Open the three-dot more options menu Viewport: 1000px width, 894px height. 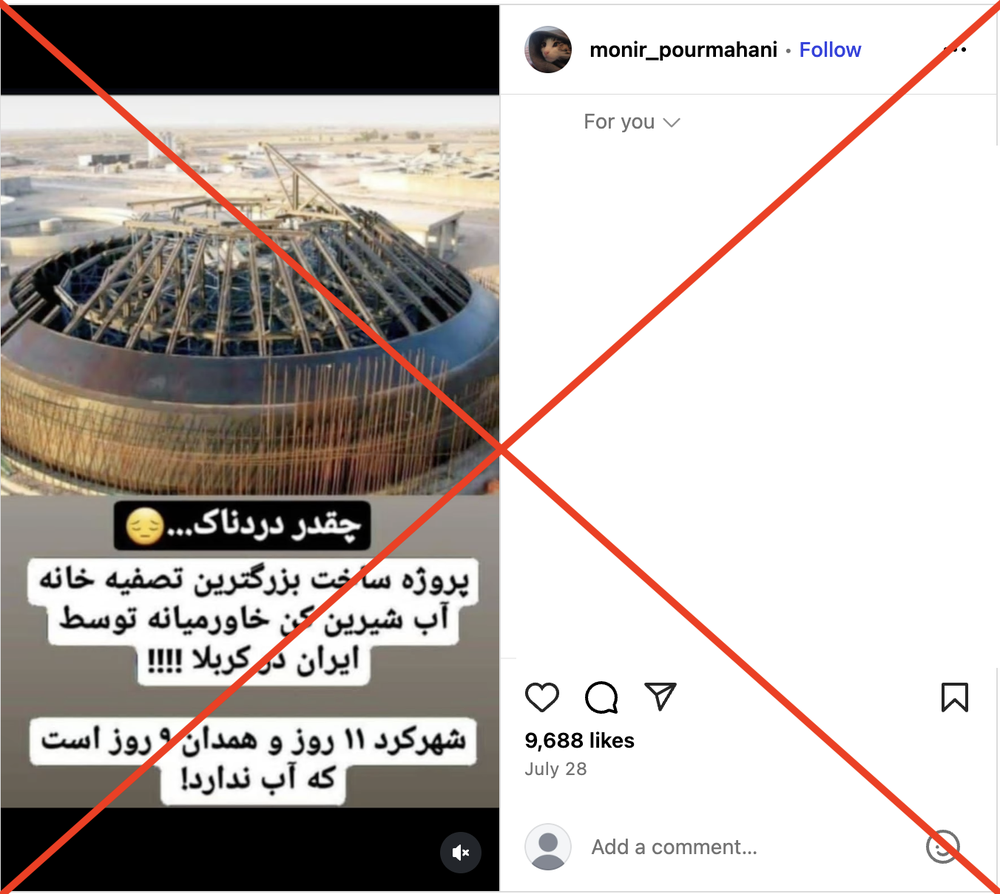point(955,50)
